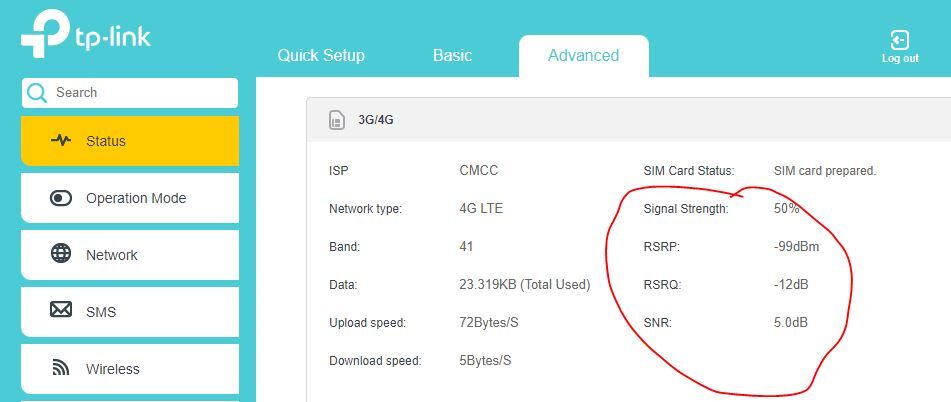
Task: Open Wireless settings menu
Action: pyautogui.click(x=112, y=369)
